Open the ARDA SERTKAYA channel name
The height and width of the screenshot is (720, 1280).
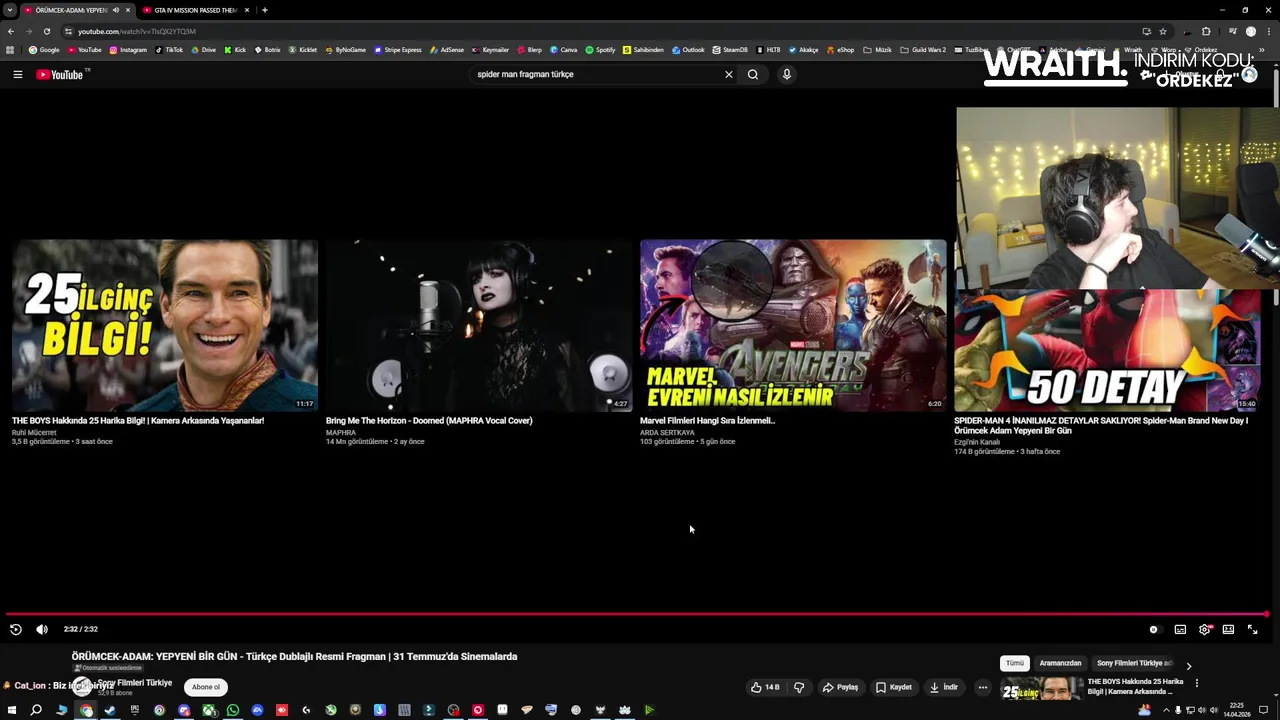[667, 432]
